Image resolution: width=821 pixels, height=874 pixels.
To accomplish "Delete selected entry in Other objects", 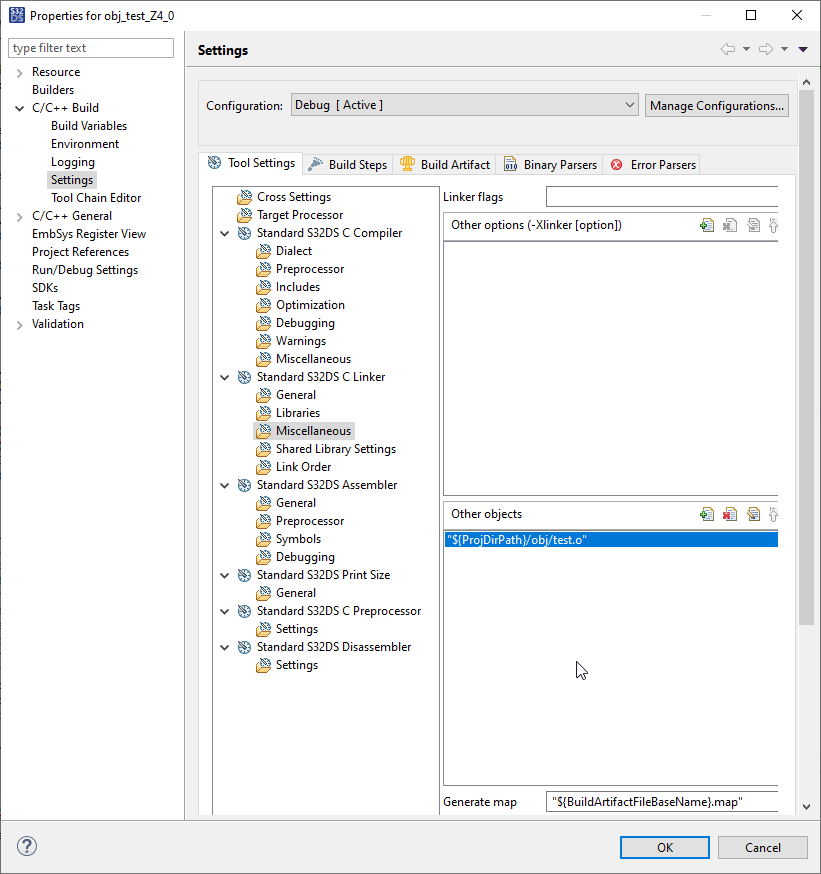I will pos(730,514).
